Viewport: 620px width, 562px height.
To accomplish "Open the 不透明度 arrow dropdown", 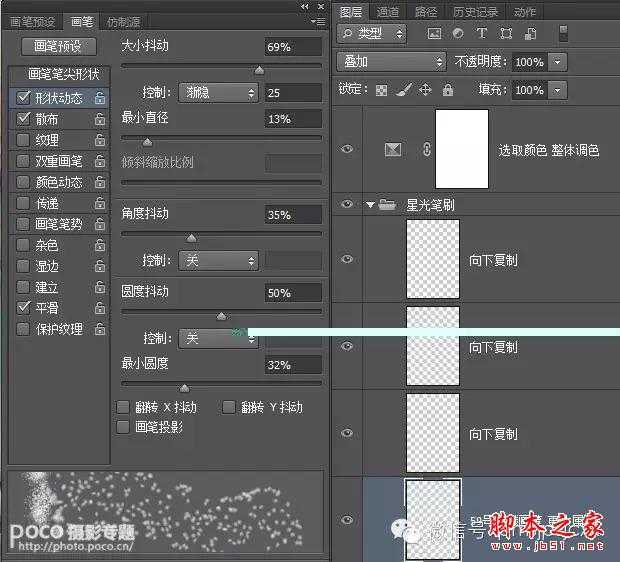I will click(557, 62).
